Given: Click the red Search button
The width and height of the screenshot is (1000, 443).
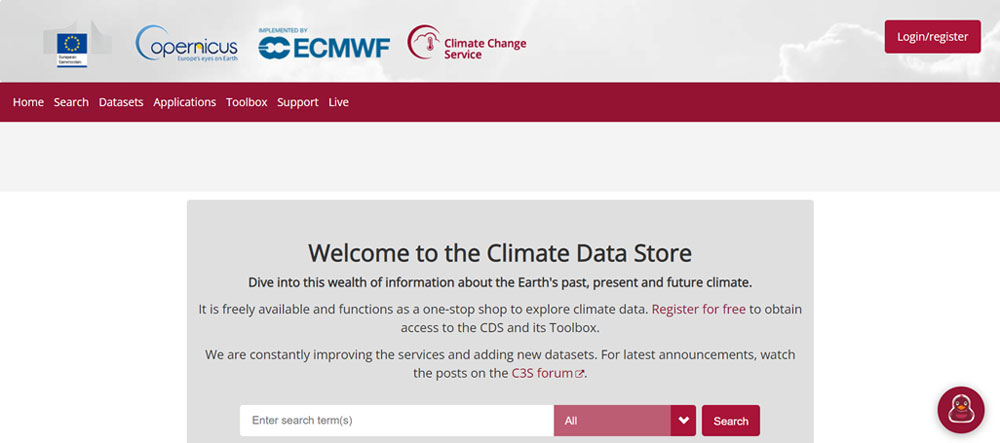Looking at the screenshot, I should tap(731, 421).
